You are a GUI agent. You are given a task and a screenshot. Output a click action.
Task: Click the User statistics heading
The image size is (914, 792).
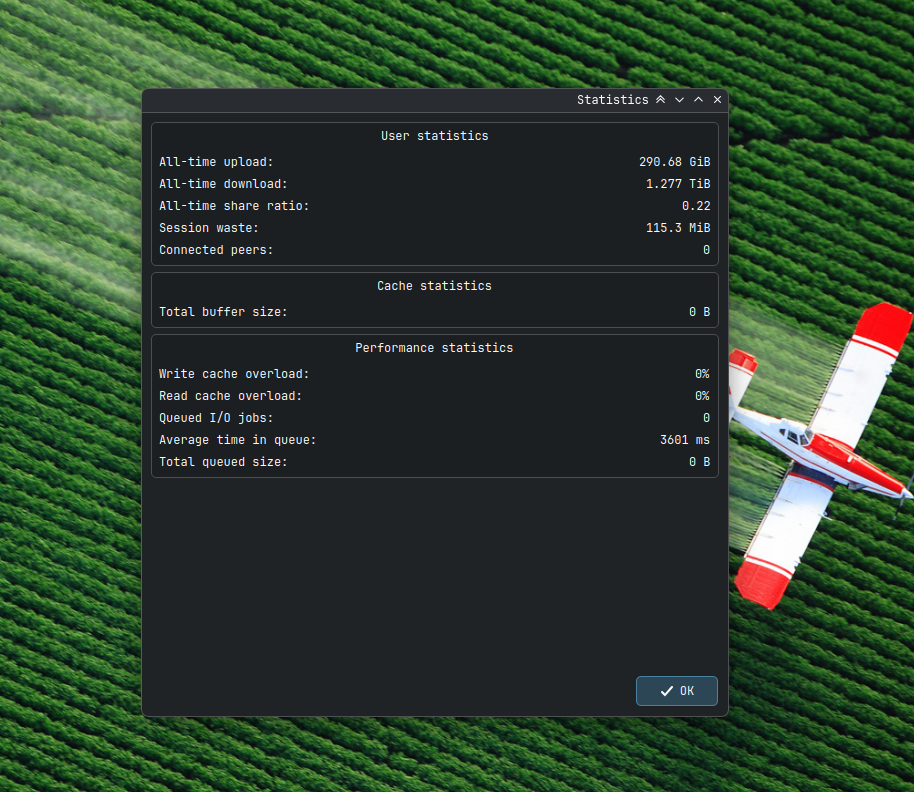(x=435, y=136)
